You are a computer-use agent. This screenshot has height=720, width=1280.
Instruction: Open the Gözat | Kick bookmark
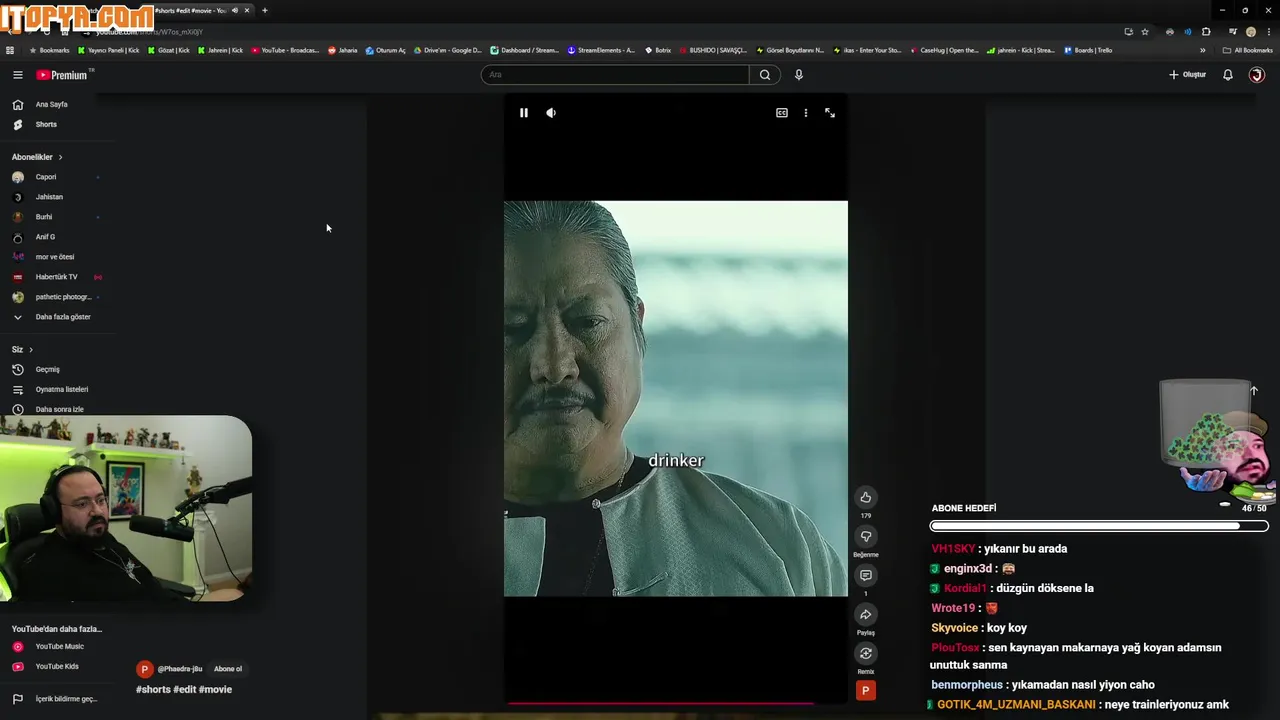pos(168,50)
